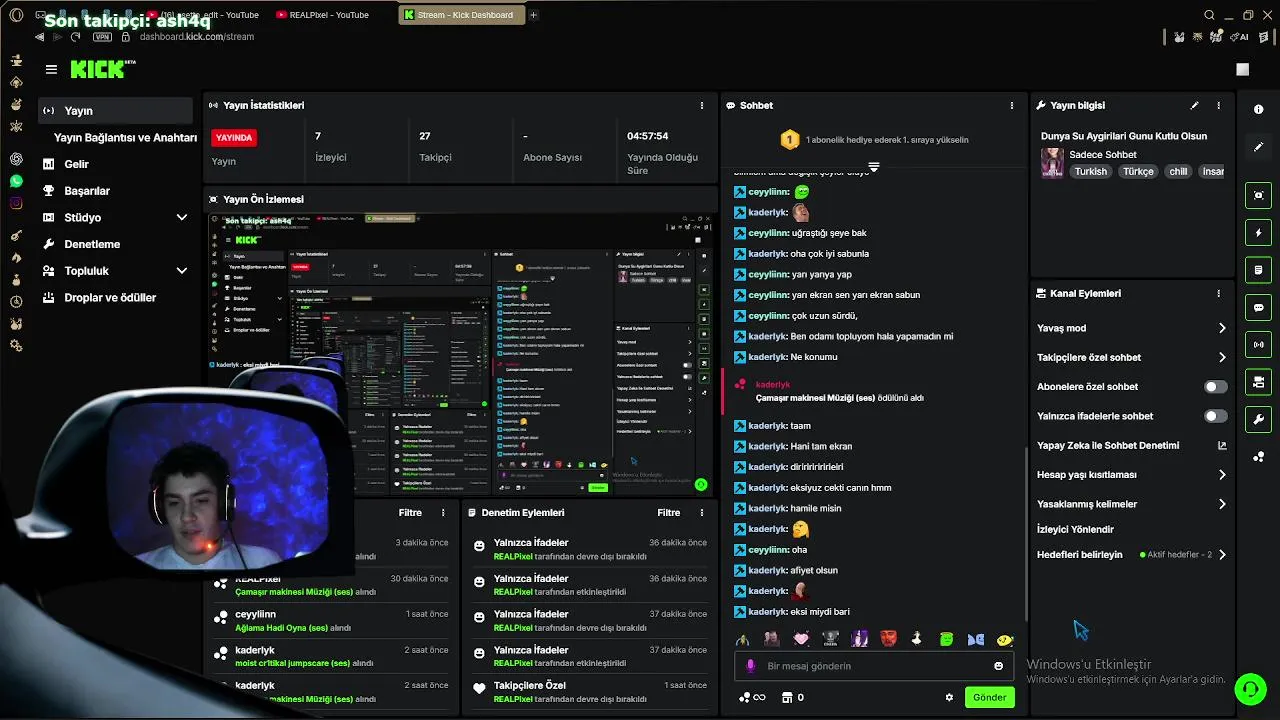1280x720 pixels.
Task: Open WhatsApp in the browser sidebar
Action: pyautogui.click(x=16, y=181)
